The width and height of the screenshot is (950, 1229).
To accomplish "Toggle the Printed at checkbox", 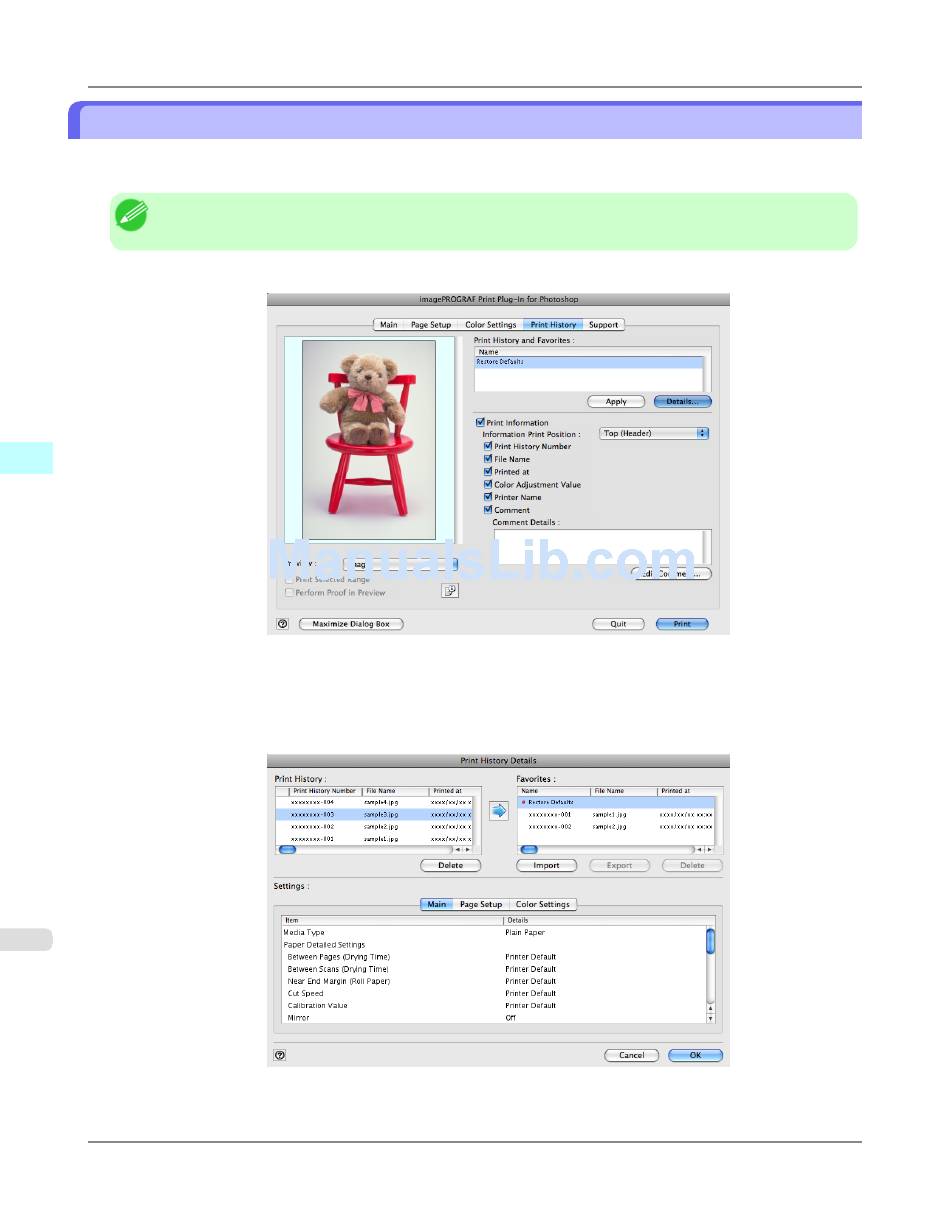I will [x=488, y=472].
